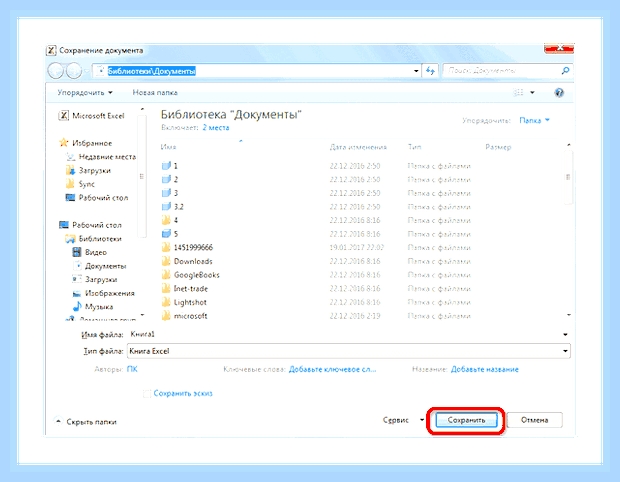The height and width of the screenshot is (482, 620).
Task: Sort by the Размер column header
Action: [498, 147]
